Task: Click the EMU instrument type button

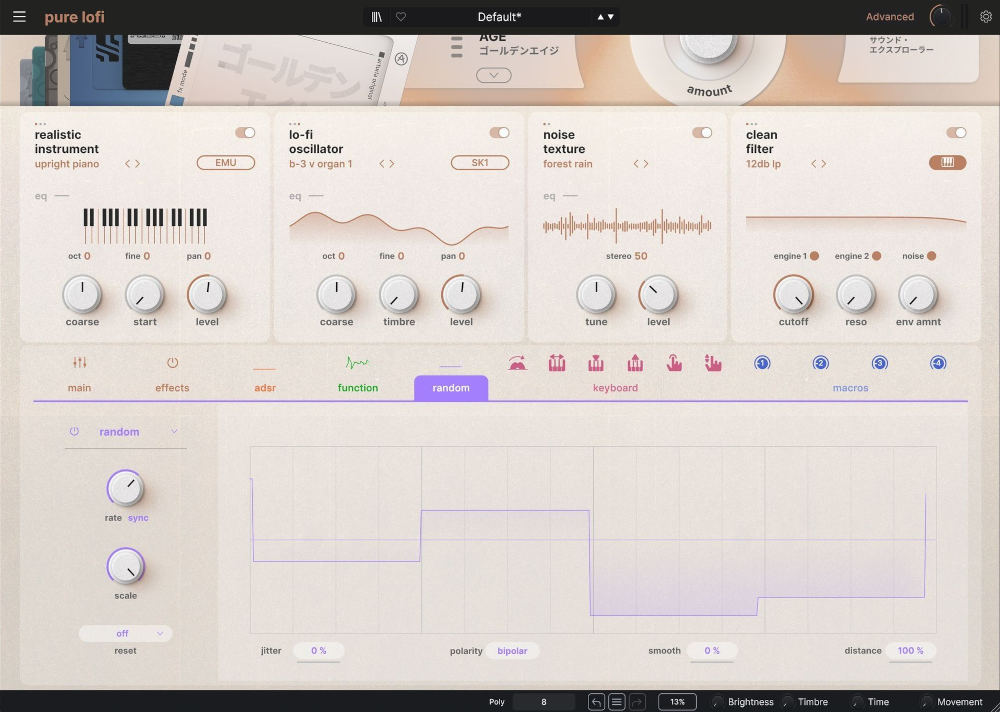Action: click(x=226, y=163)
